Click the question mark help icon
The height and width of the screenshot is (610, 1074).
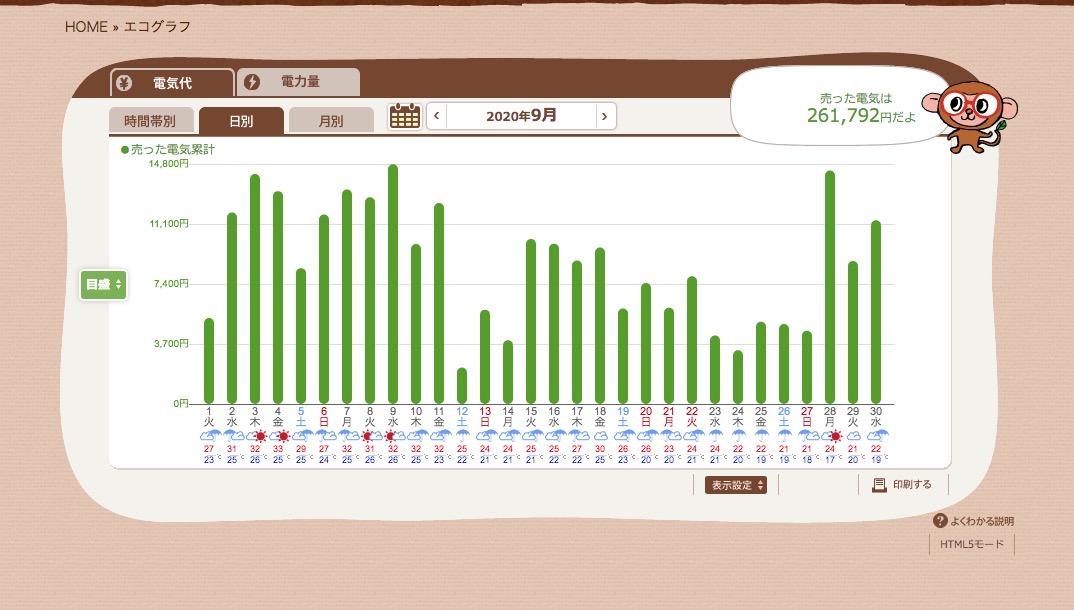(939, 521)
